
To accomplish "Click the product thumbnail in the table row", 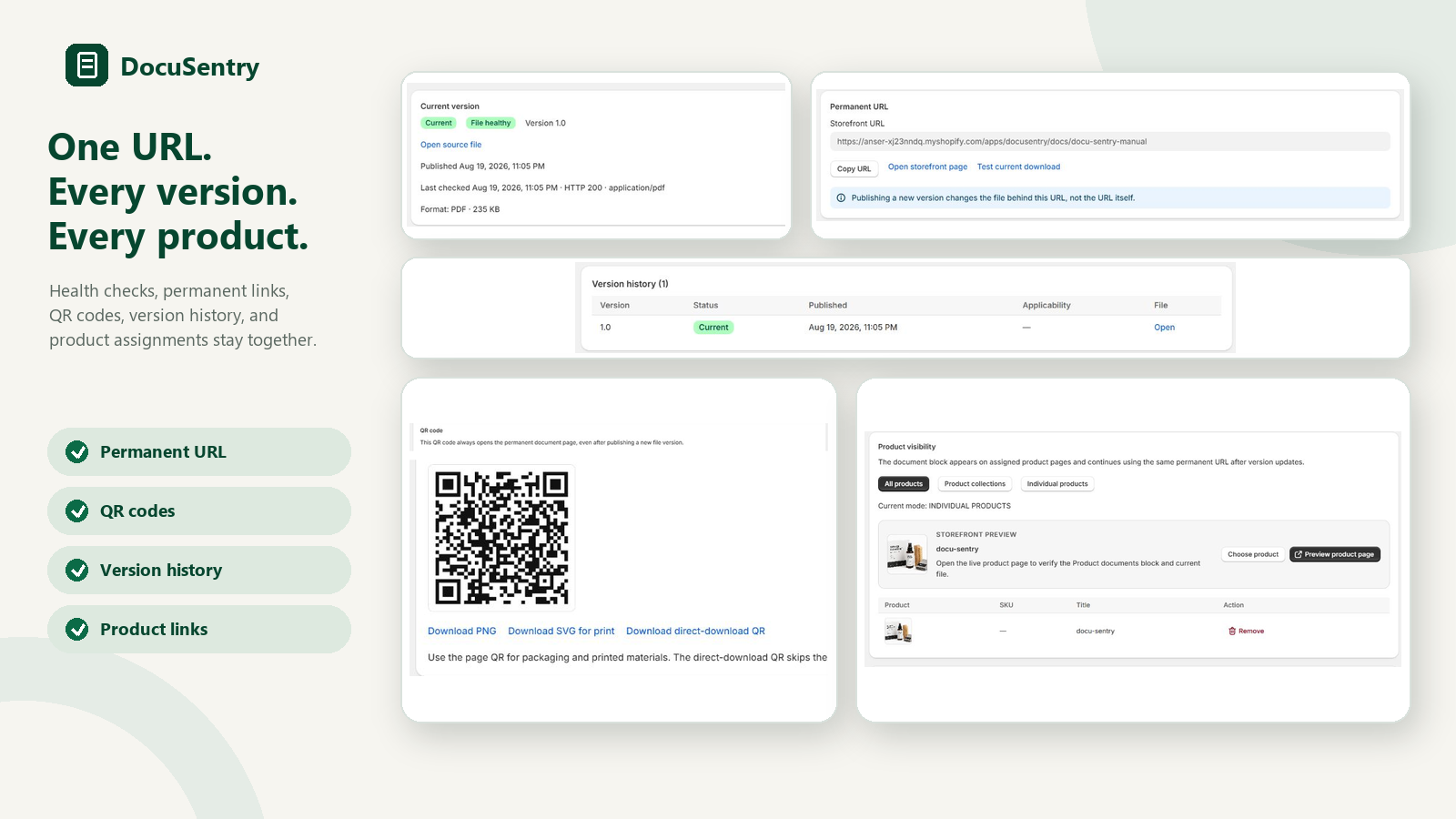I will click(x=898, y=631).
